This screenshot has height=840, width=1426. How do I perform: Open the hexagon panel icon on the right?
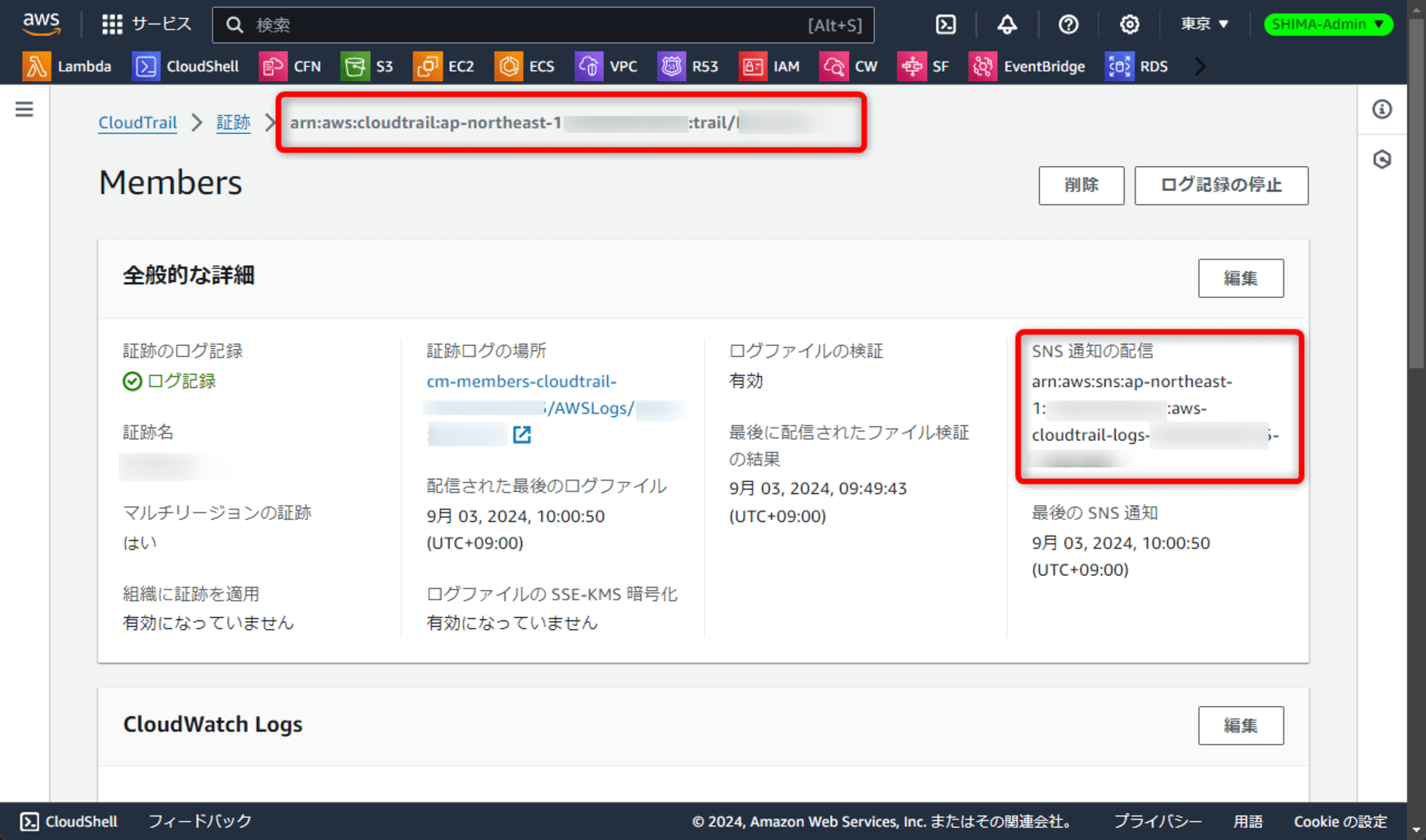pos(1382,159)
